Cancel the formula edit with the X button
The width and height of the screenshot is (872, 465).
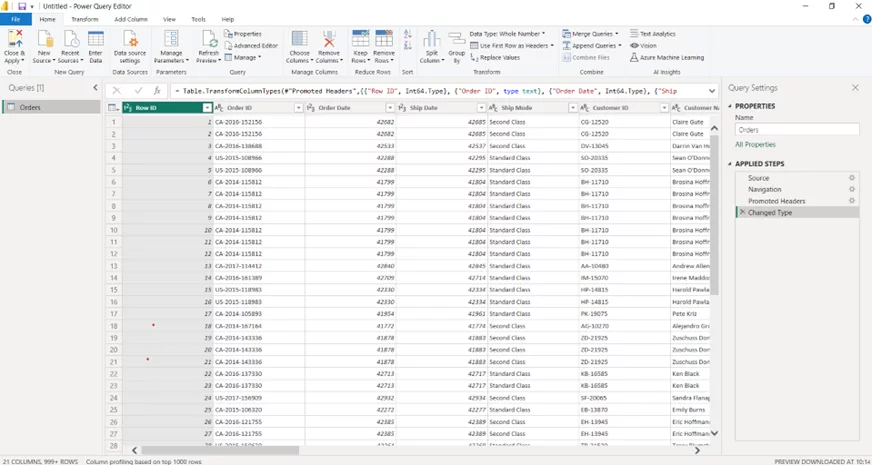pyautogui.click(x=116, y=91)
